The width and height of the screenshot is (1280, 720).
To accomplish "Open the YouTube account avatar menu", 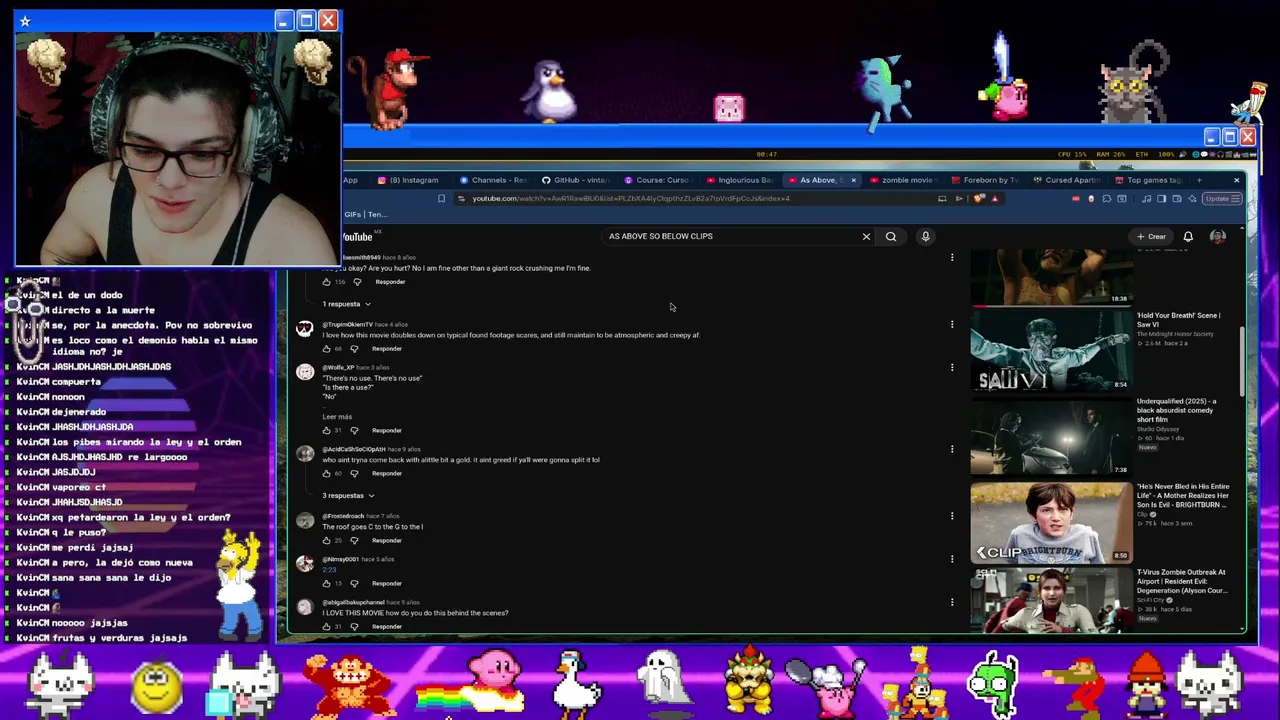I will point(1217,237).
